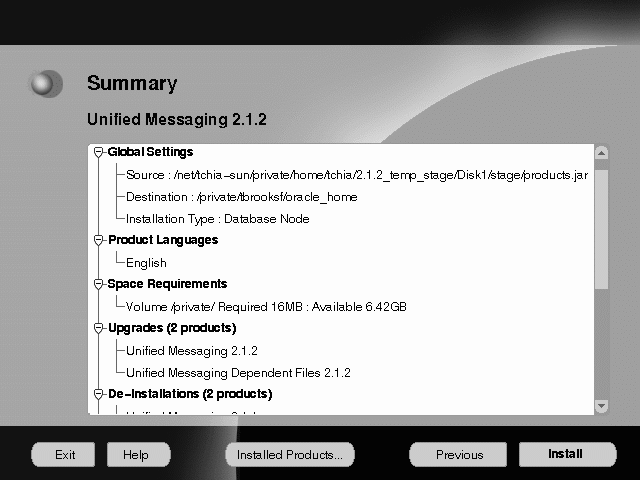Image resolution: width=640 pixels, height=480 pixels.
Task: Click the Exit button
Action: pos(63,454)
